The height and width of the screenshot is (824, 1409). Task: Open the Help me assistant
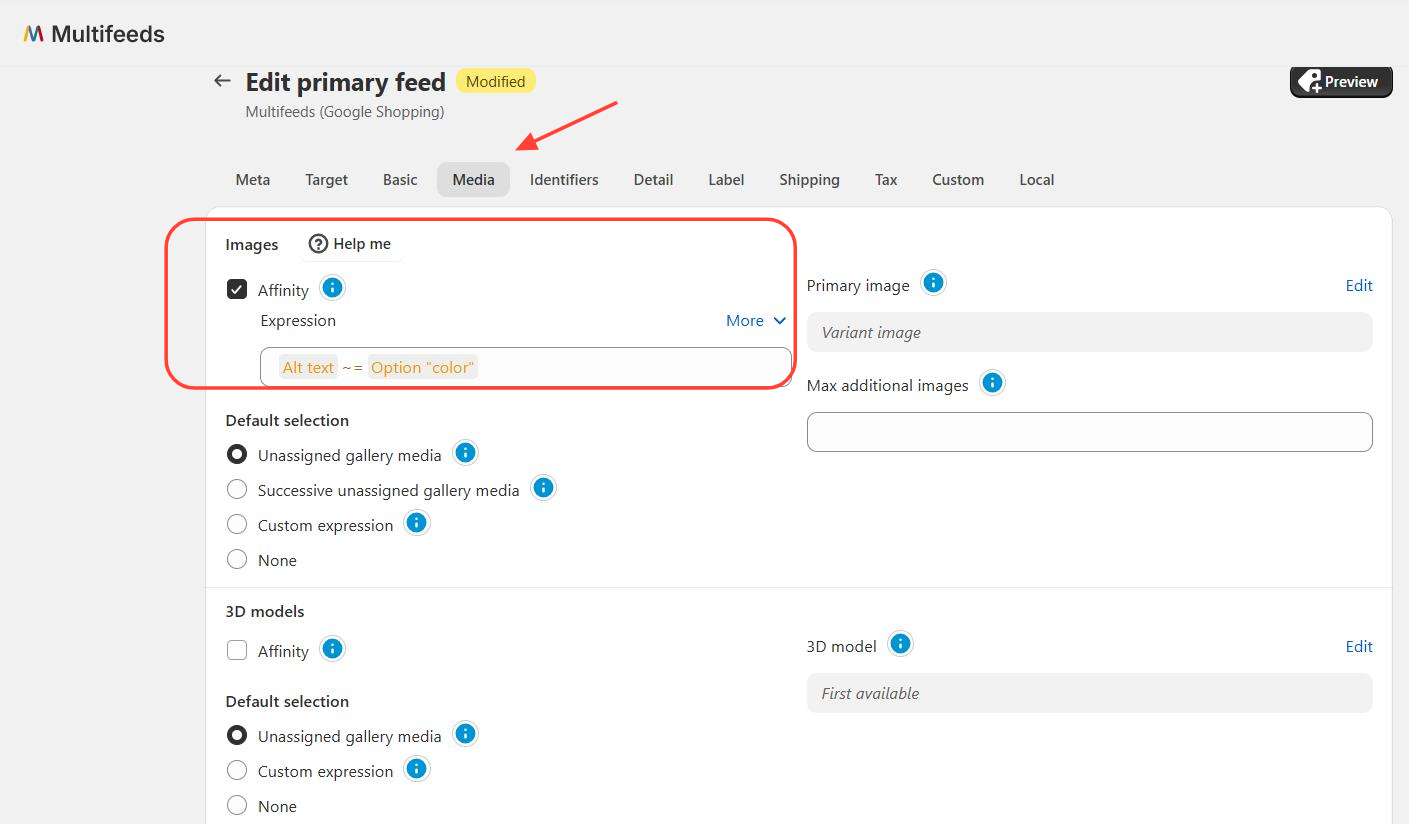click(350, 243)
